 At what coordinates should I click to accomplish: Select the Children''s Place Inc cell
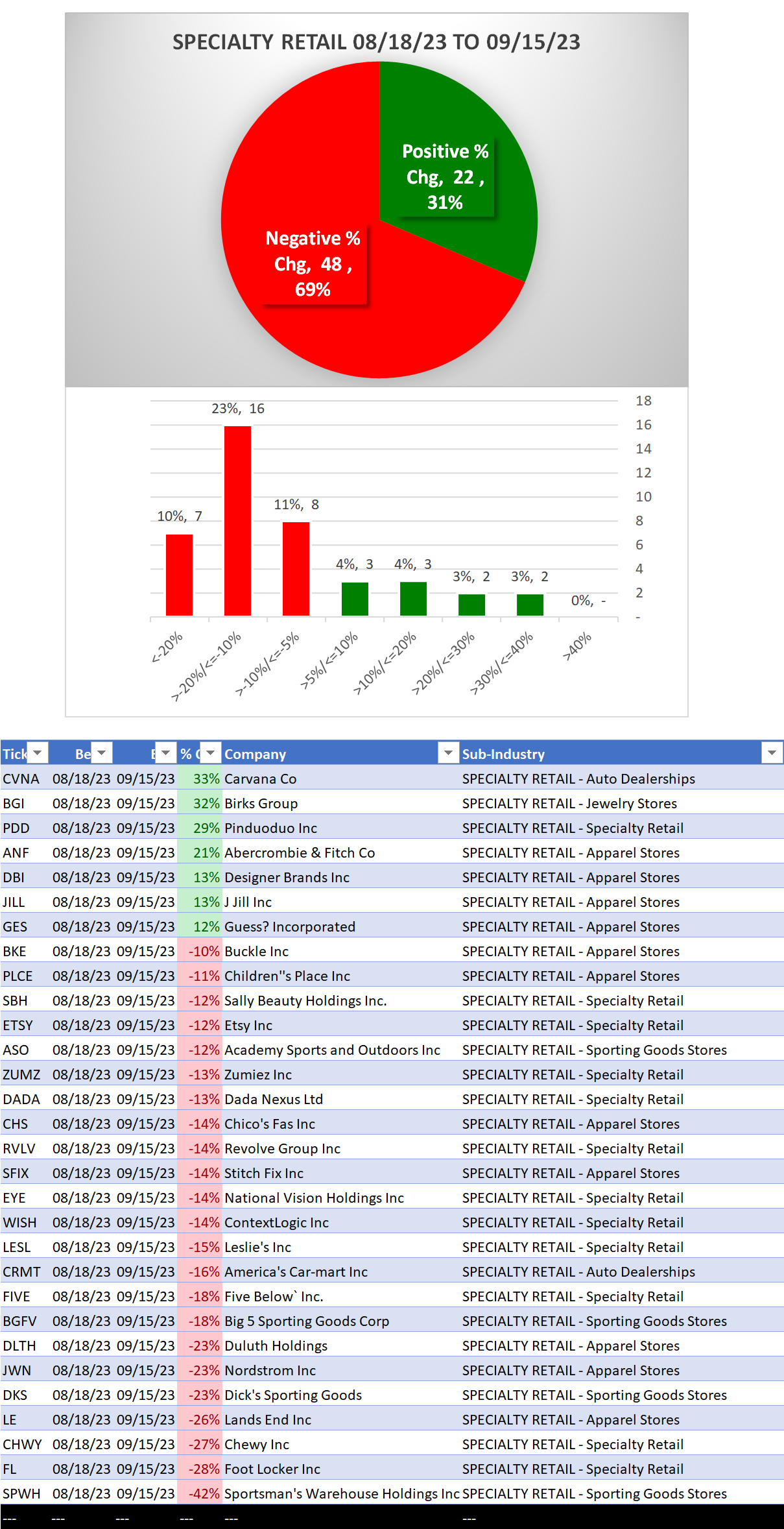341,976
